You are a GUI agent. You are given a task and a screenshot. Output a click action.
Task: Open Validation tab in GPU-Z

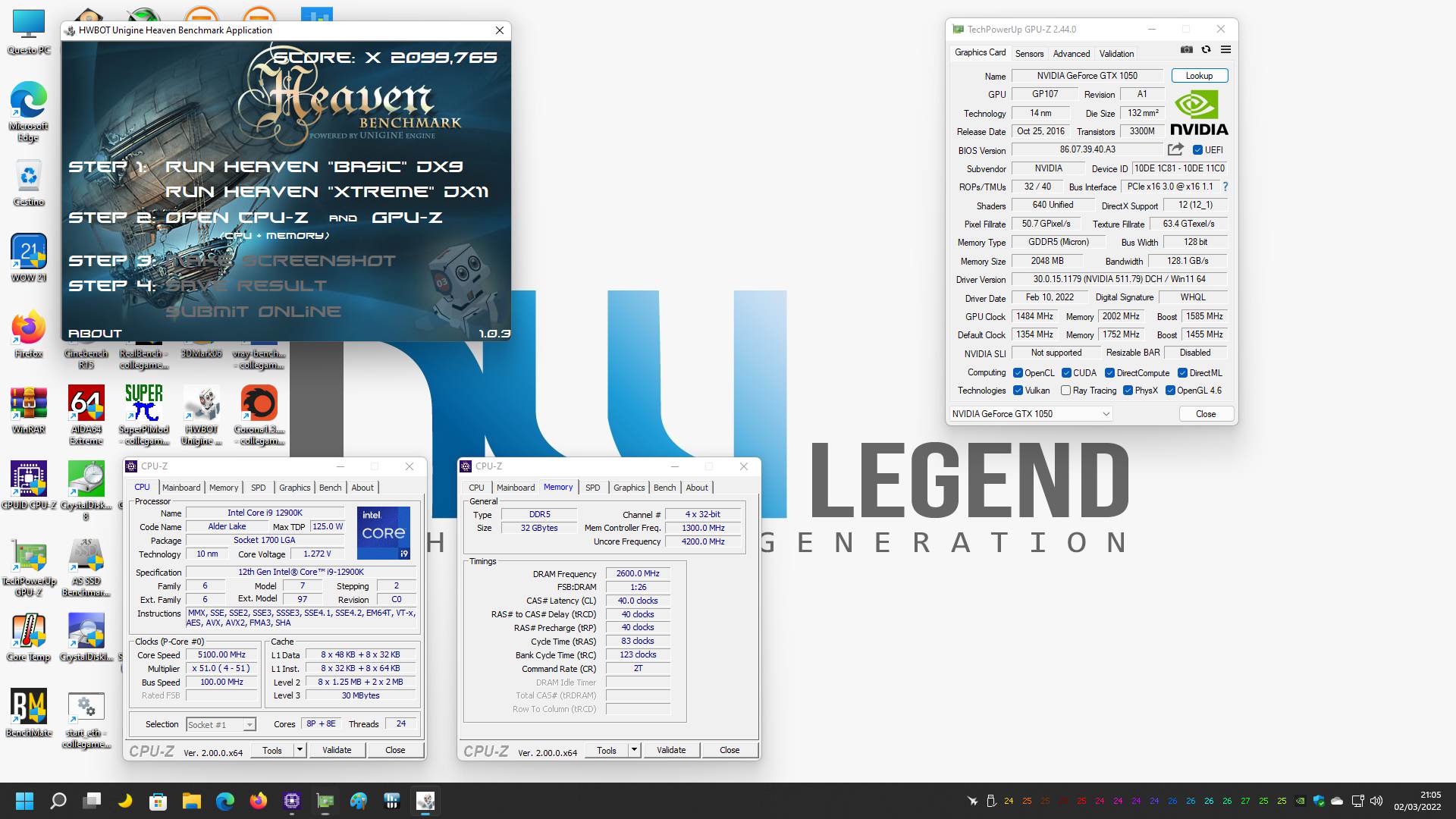1116,54
